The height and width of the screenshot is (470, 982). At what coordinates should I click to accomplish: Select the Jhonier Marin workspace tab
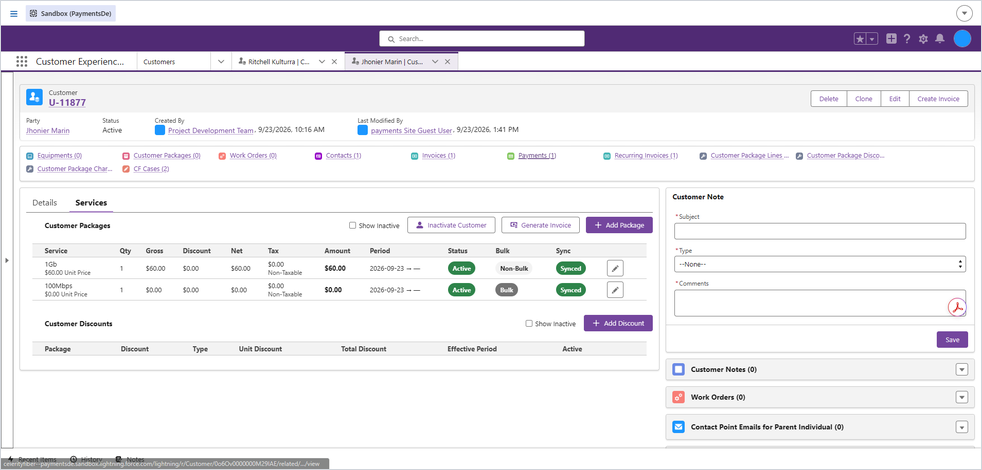pyautogui.click(x=387, y=61)
